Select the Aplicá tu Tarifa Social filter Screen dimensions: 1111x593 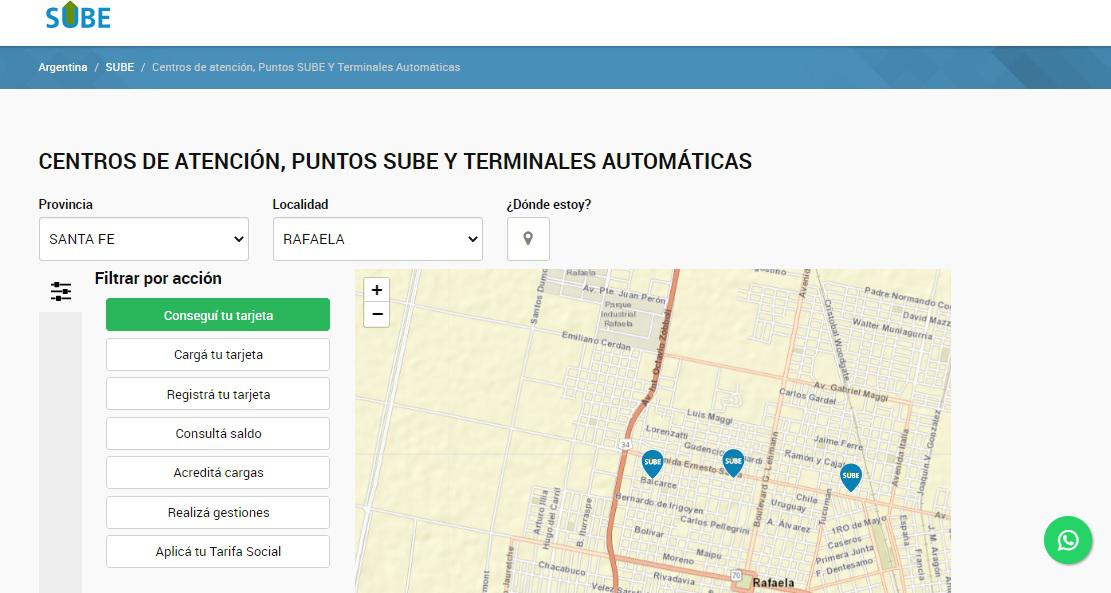[x=218, y=551]
